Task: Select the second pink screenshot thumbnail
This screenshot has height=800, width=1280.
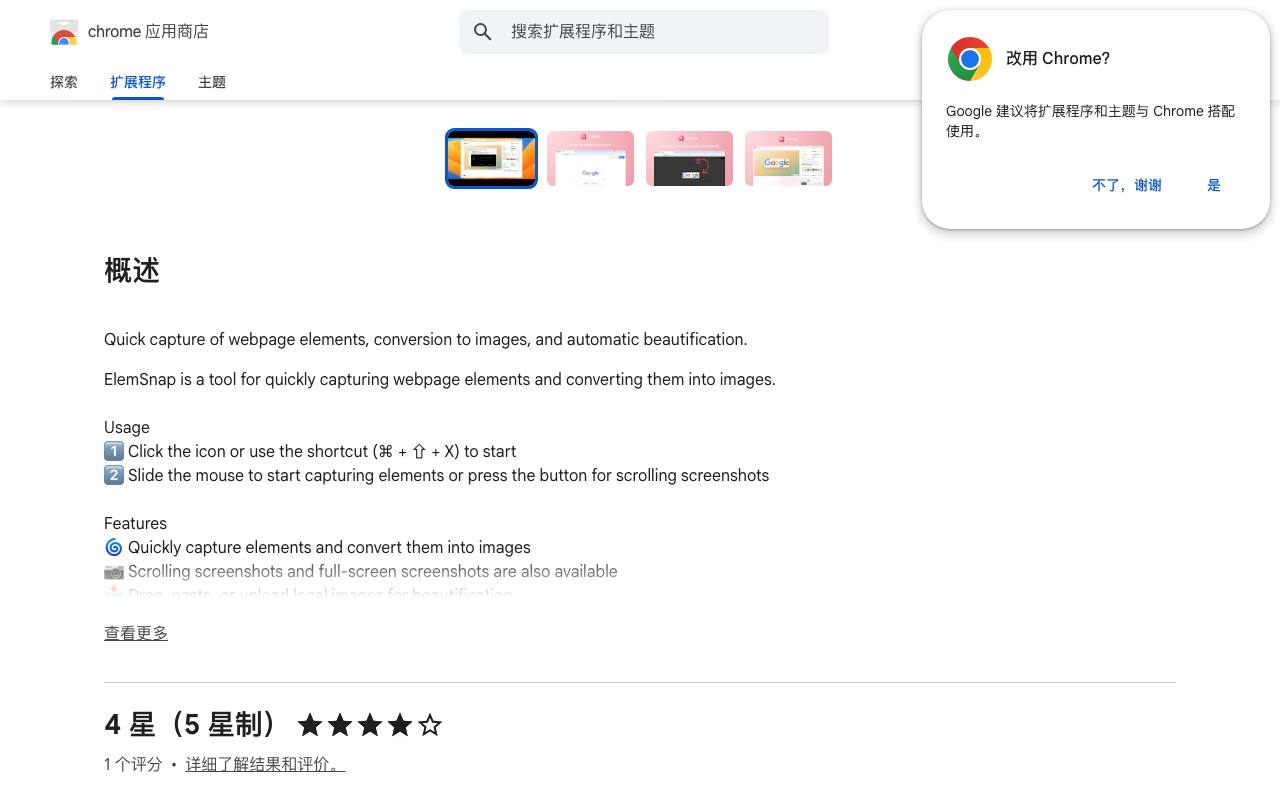Action: click(x=590, y=158)
